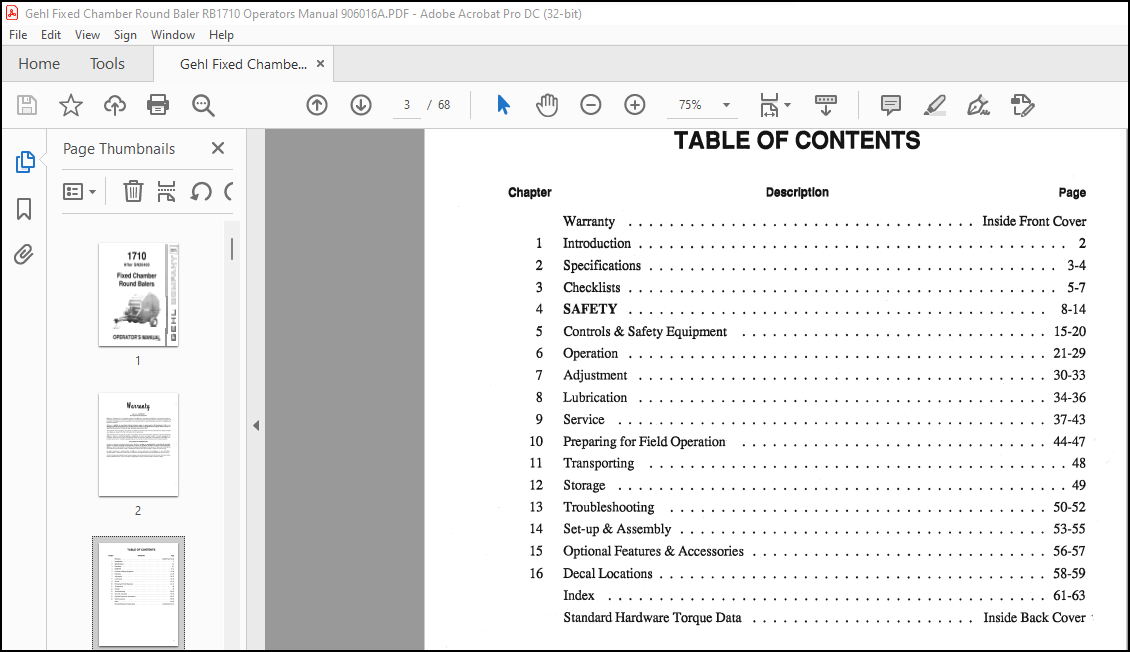The image size is (1130, 652).
Task: Click Preparing for Field Operation entry
Action: 644,442
